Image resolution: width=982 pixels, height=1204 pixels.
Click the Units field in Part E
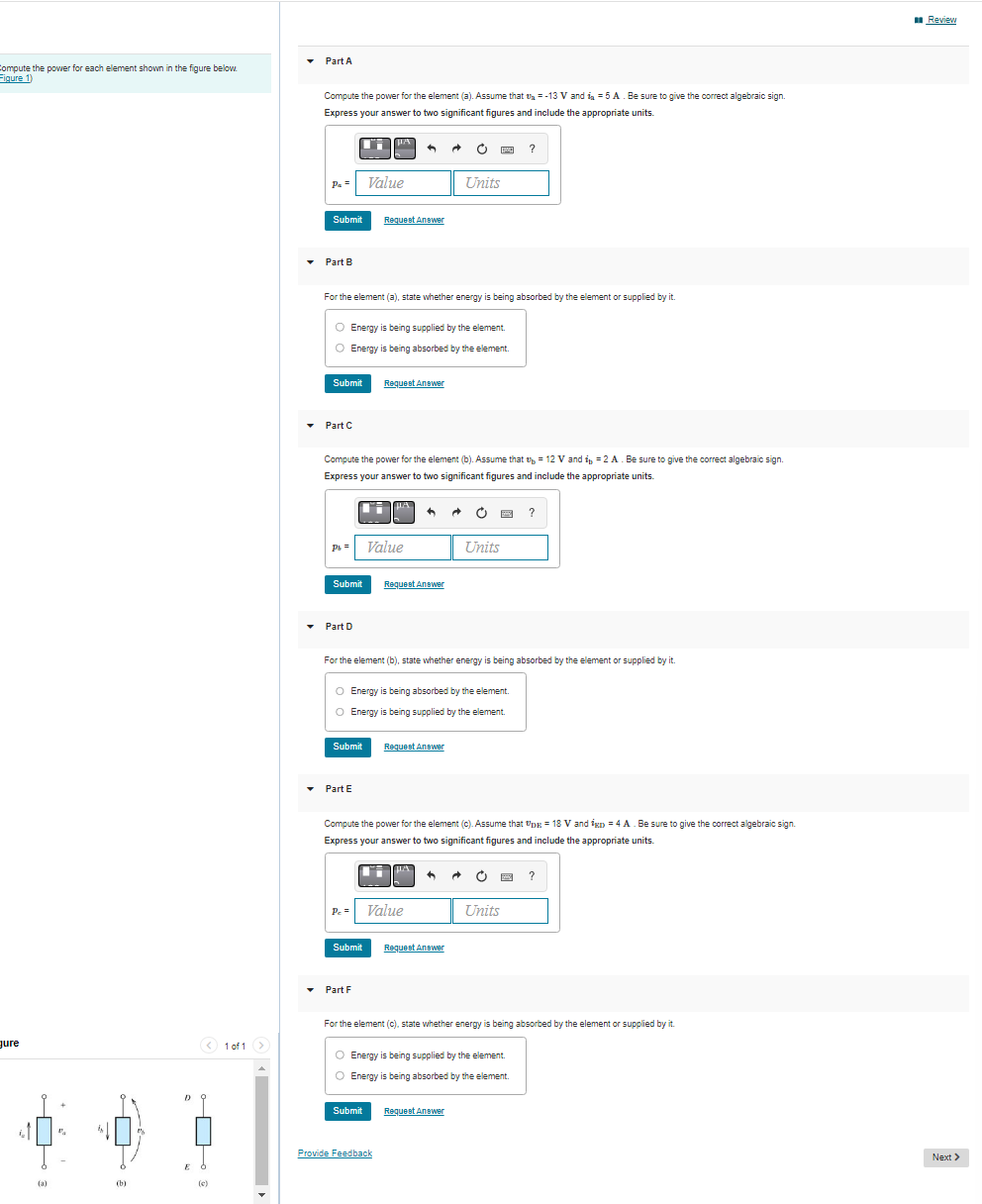500,910
